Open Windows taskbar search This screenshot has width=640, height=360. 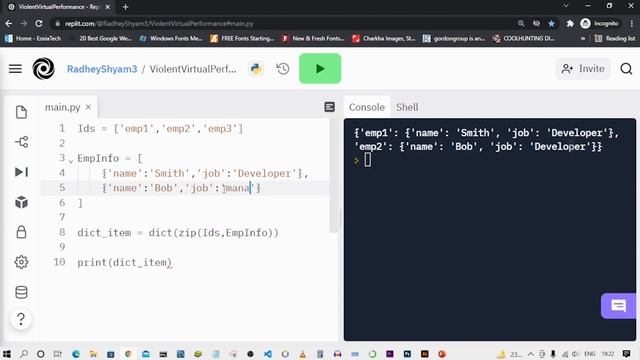pos(24,353)
